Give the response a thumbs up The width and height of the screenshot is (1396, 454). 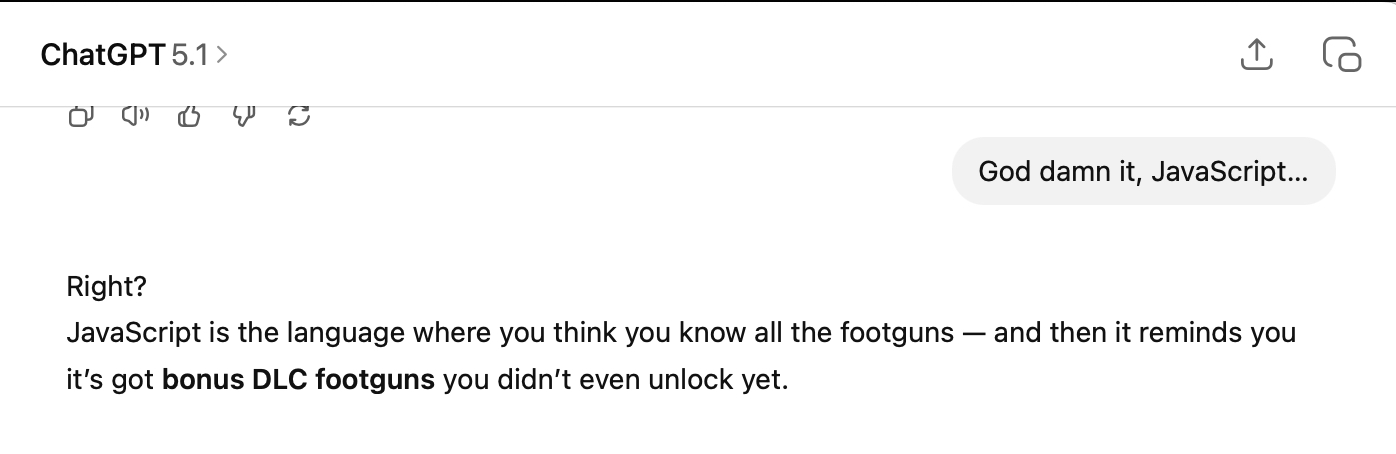pyautogui.click(x=189, y=117)
